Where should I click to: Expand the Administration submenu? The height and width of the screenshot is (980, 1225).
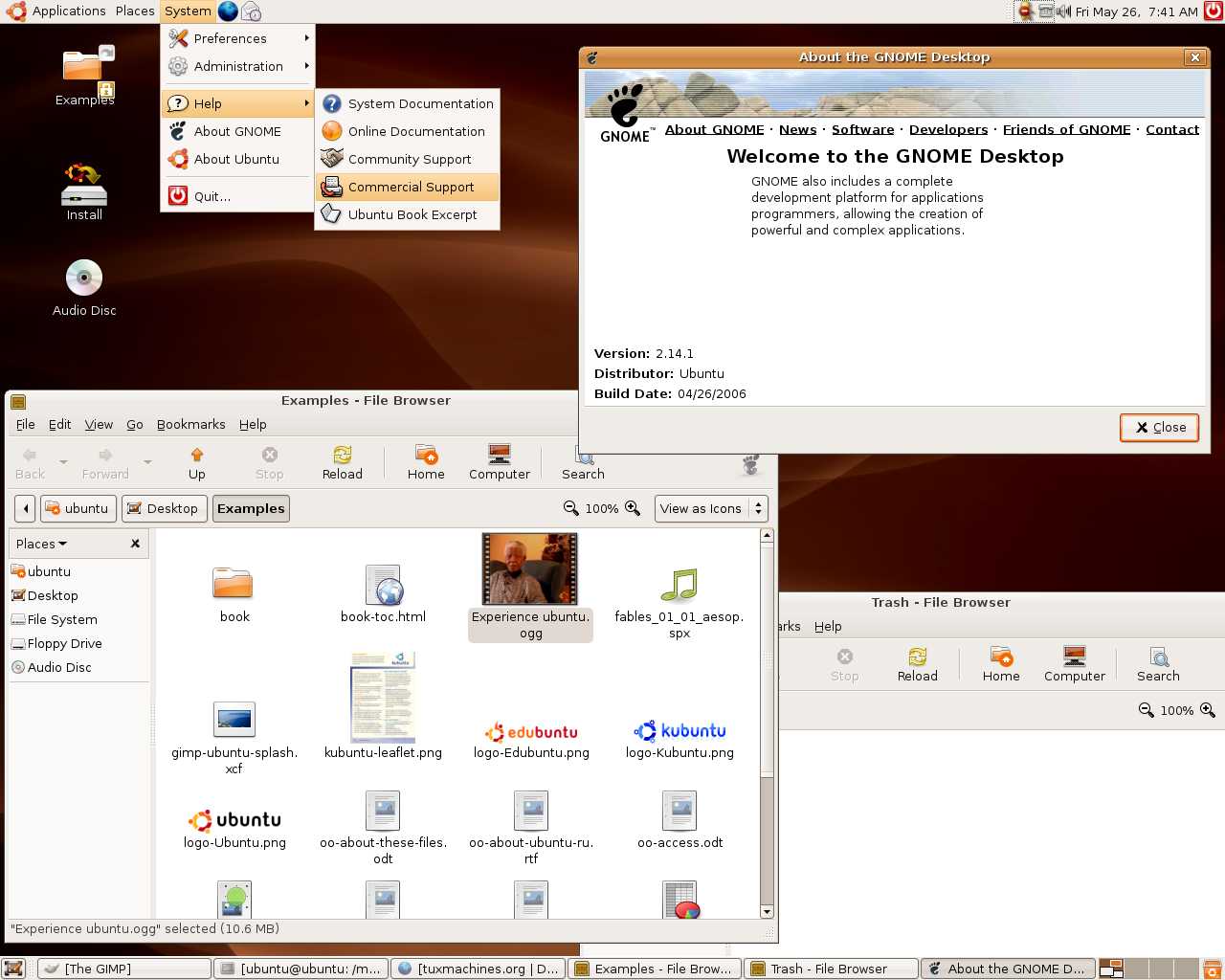pos(238,66)
